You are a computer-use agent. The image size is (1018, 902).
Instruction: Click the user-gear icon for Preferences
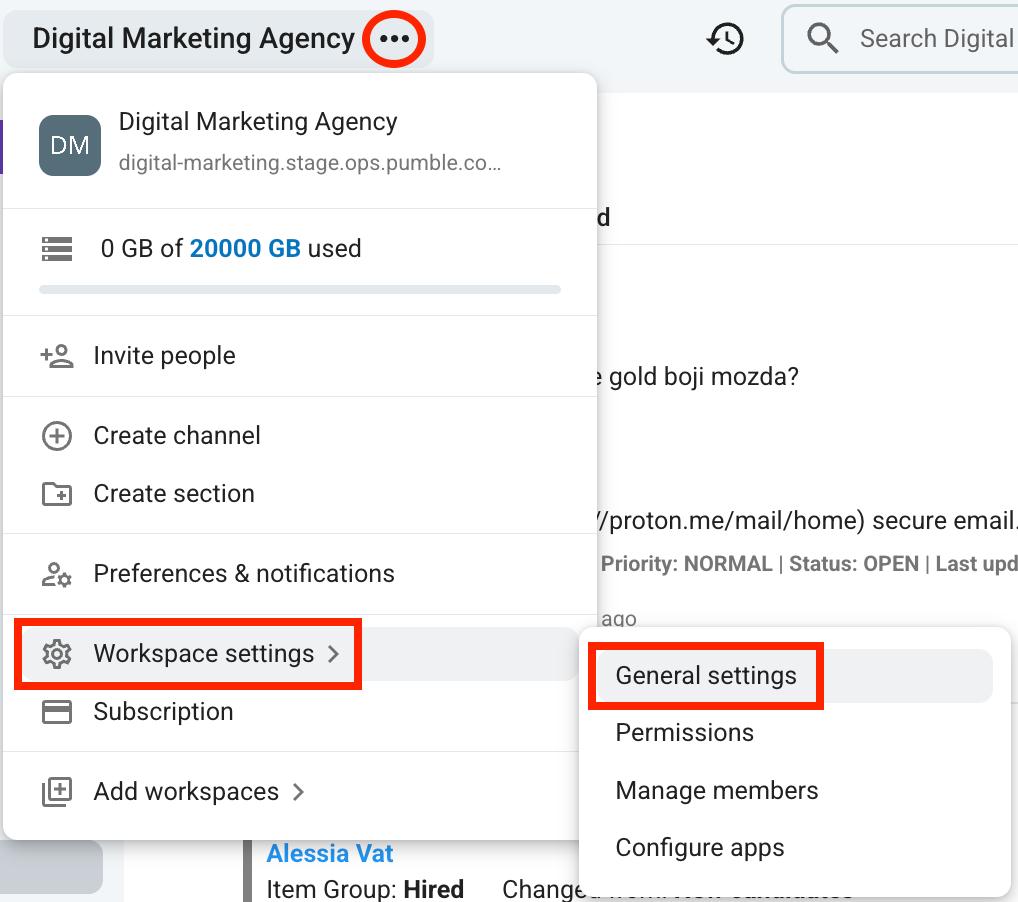point(57,574)
